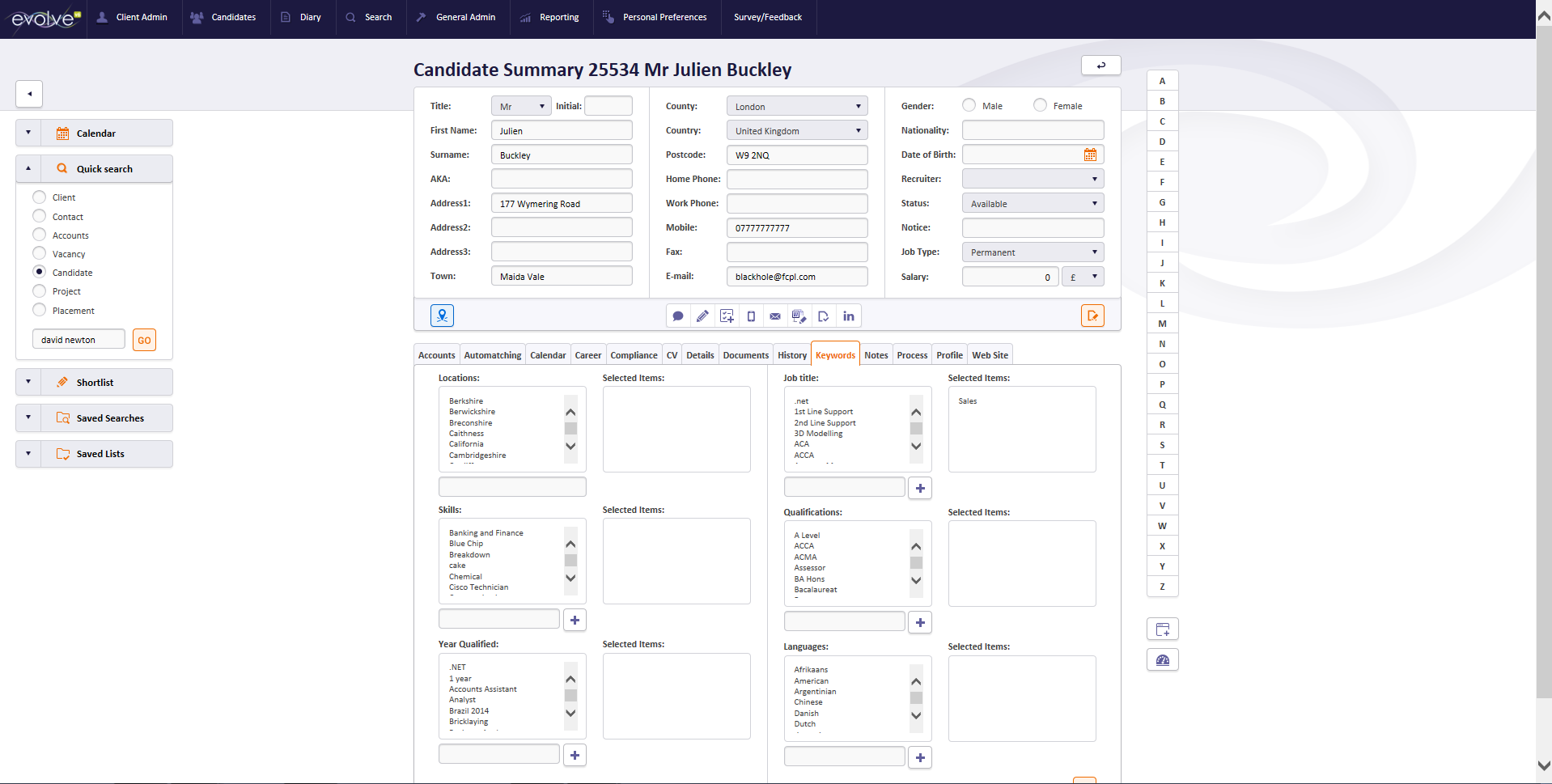Image resolution: width=1552 pixels, height=784 pixels.
Task: Select the mobile phone icon in toolbar
Action: point(751,316)
